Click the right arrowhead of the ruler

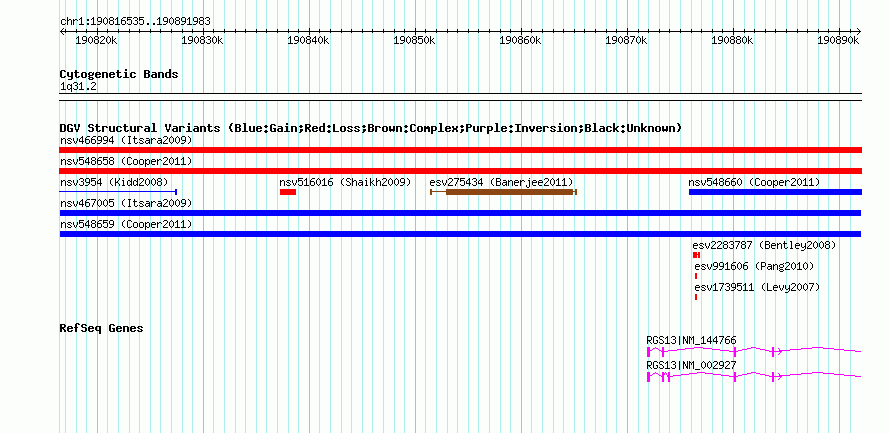[x=858, y=31]
